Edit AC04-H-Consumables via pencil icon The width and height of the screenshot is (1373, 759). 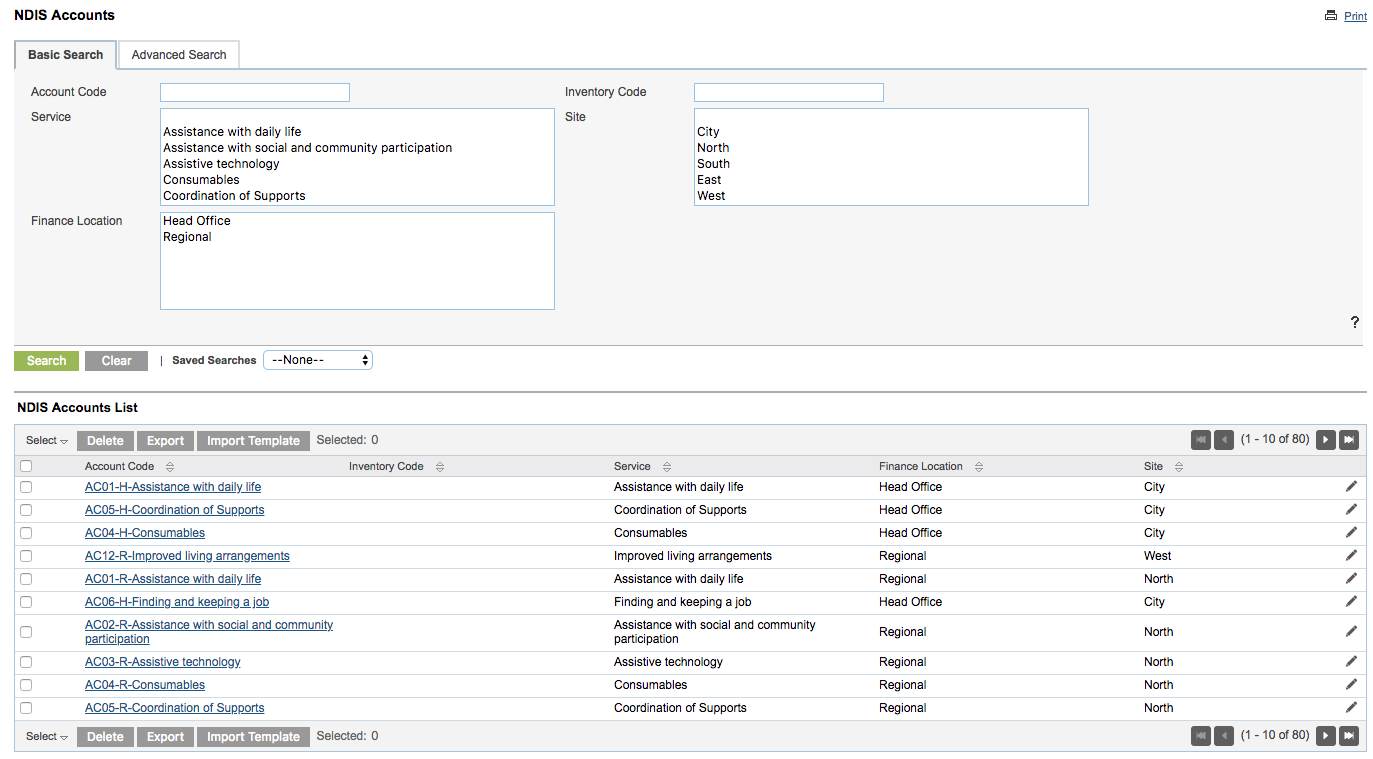(1351, 532)
